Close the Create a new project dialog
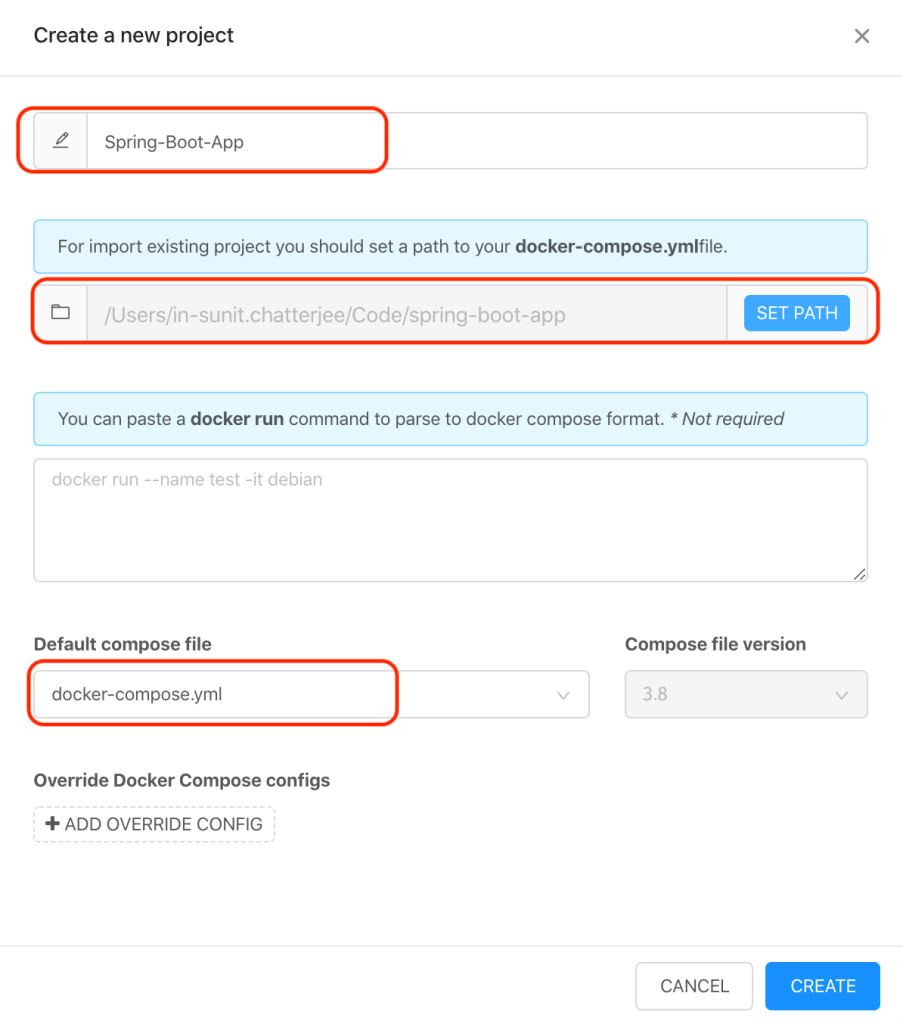The image size is (903, 1024). 862,36
